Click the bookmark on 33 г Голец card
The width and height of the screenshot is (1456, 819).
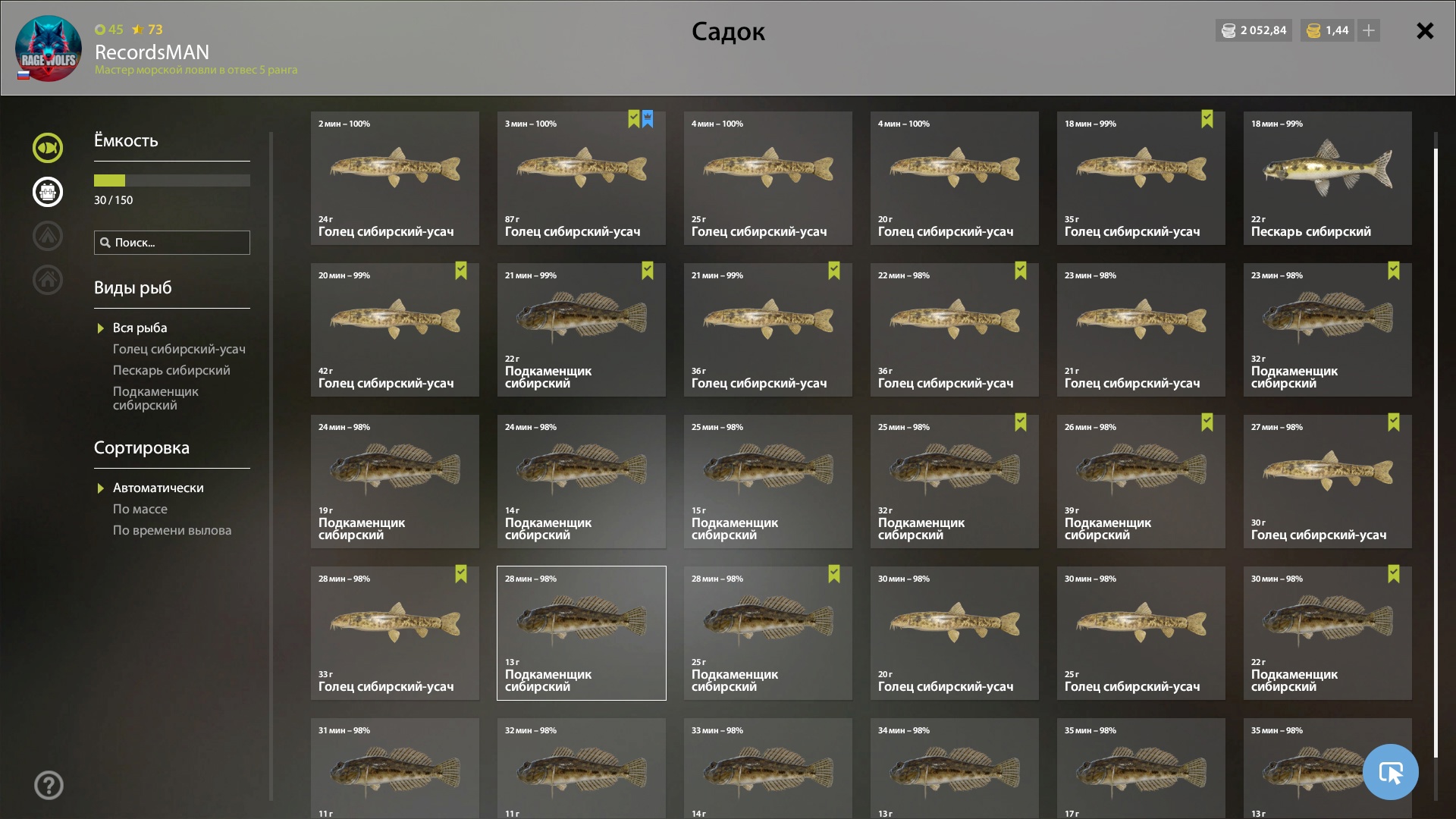[x=461, y=574]
